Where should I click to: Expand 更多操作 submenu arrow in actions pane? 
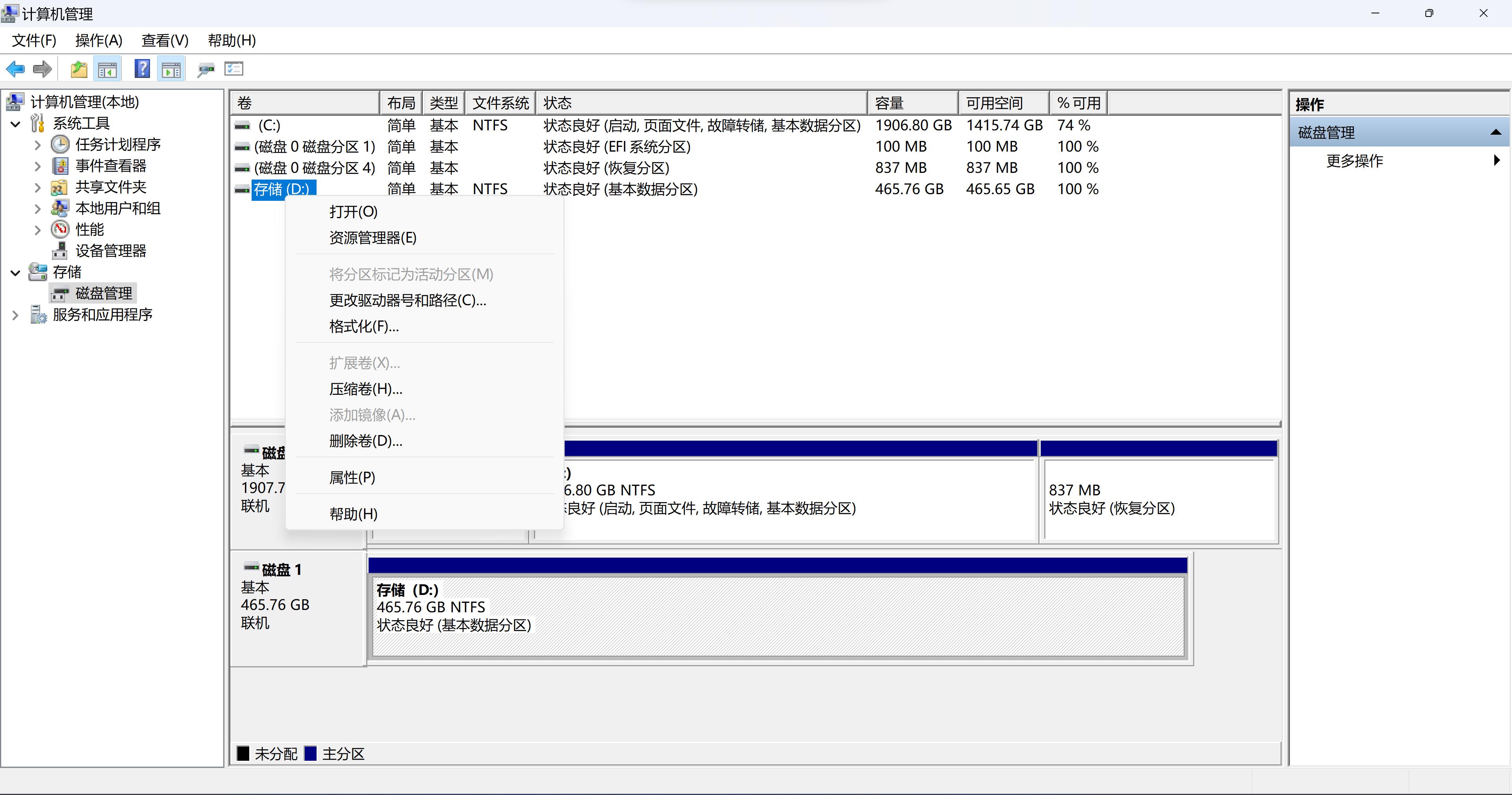[1496, 160]
